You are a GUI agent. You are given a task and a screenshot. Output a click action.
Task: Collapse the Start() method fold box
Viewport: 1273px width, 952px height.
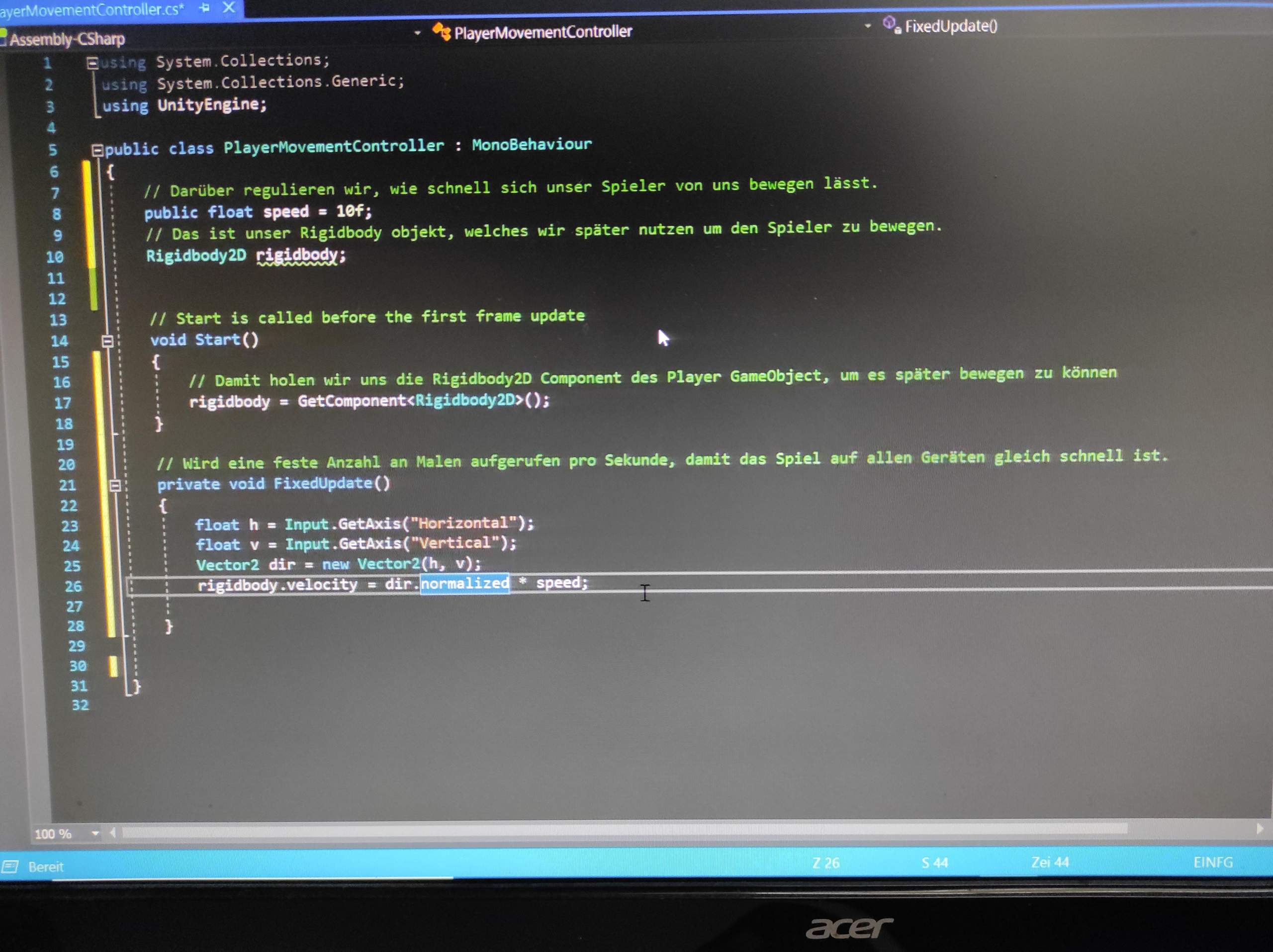point(107,341)
